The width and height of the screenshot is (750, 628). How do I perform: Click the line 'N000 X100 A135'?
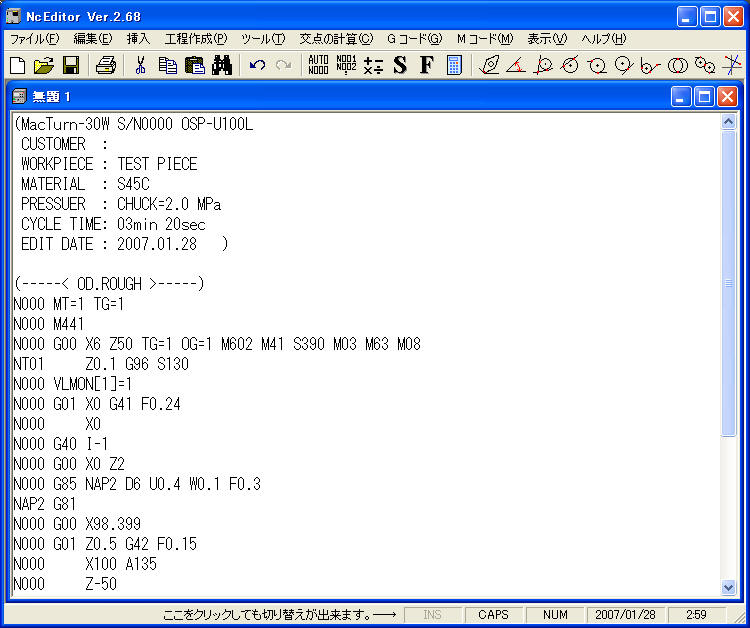click(85, 564)
